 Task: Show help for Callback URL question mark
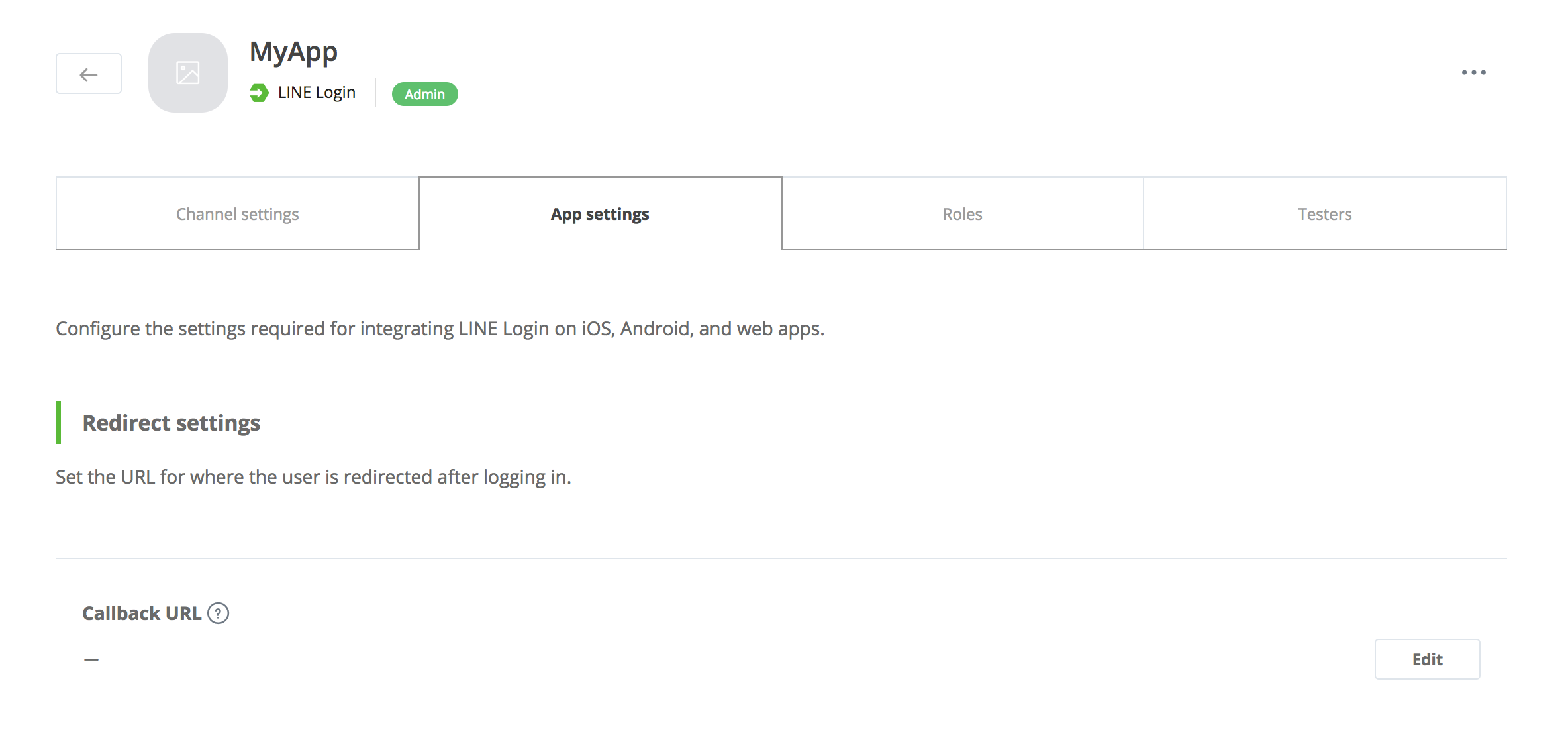(x=219, y=613)
